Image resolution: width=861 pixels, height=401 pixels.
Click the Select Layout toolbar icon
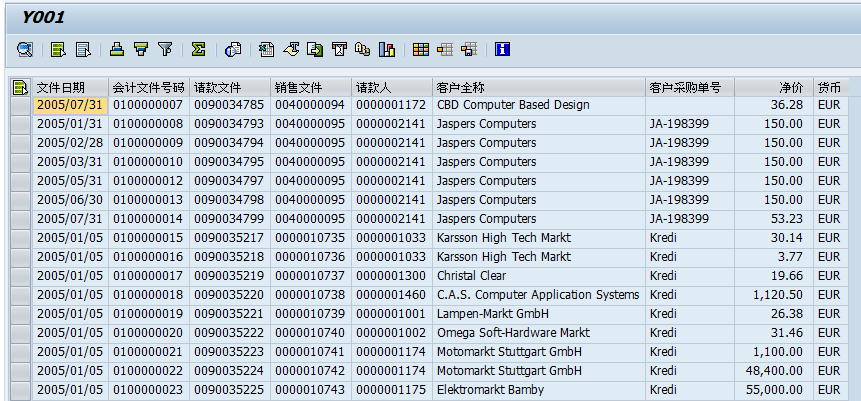coord(445,49)
